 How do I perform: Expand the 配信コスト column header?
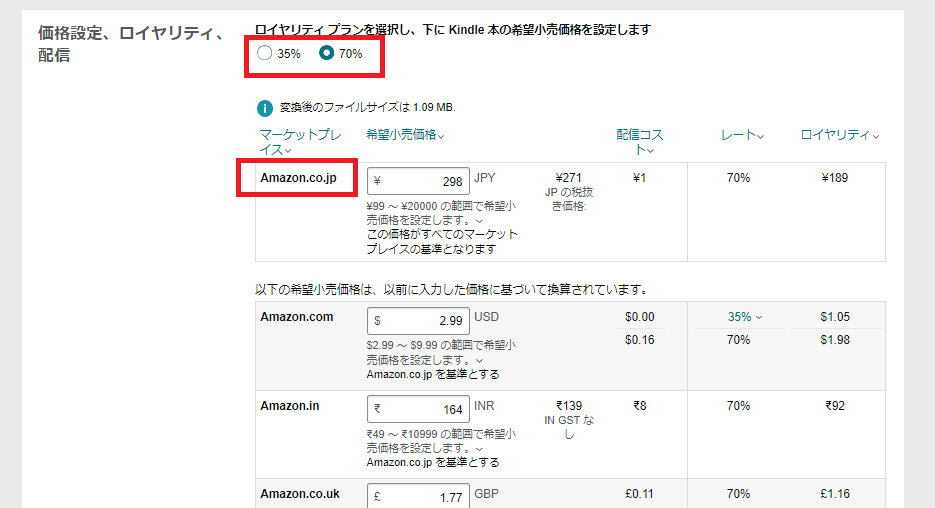(x=639, y=142)
